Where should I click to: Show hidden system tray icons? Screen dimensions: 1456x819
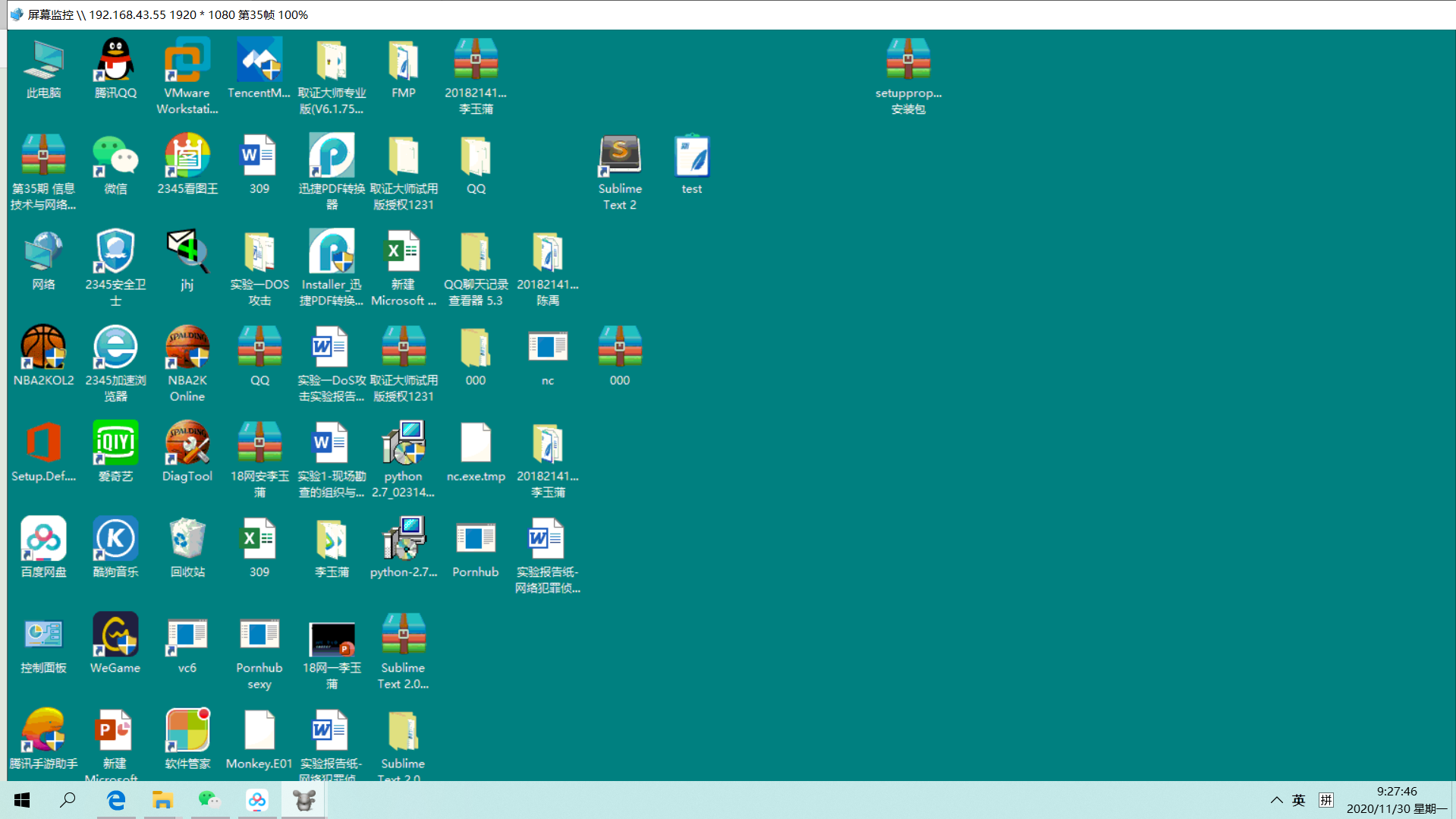[1277, 800]
